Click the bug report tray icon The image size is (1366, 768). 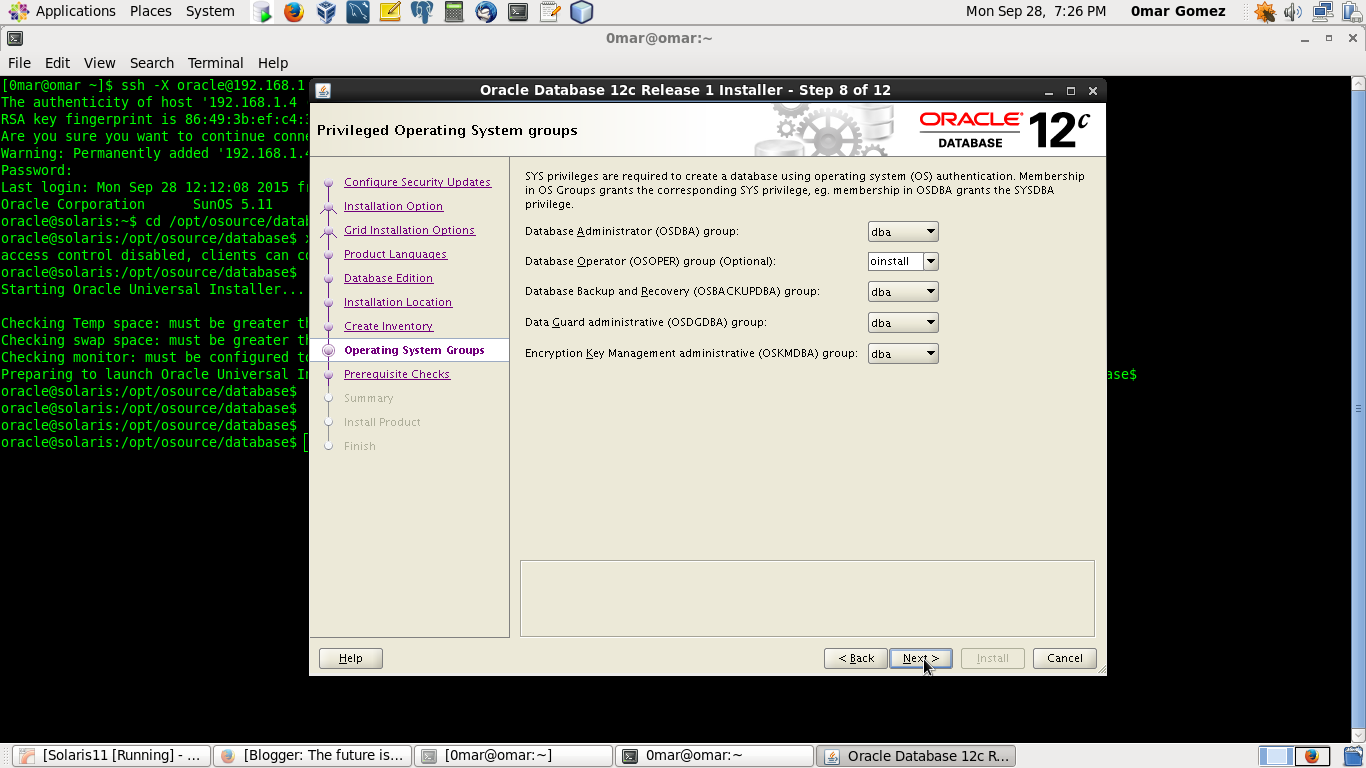coord(1265,12)
